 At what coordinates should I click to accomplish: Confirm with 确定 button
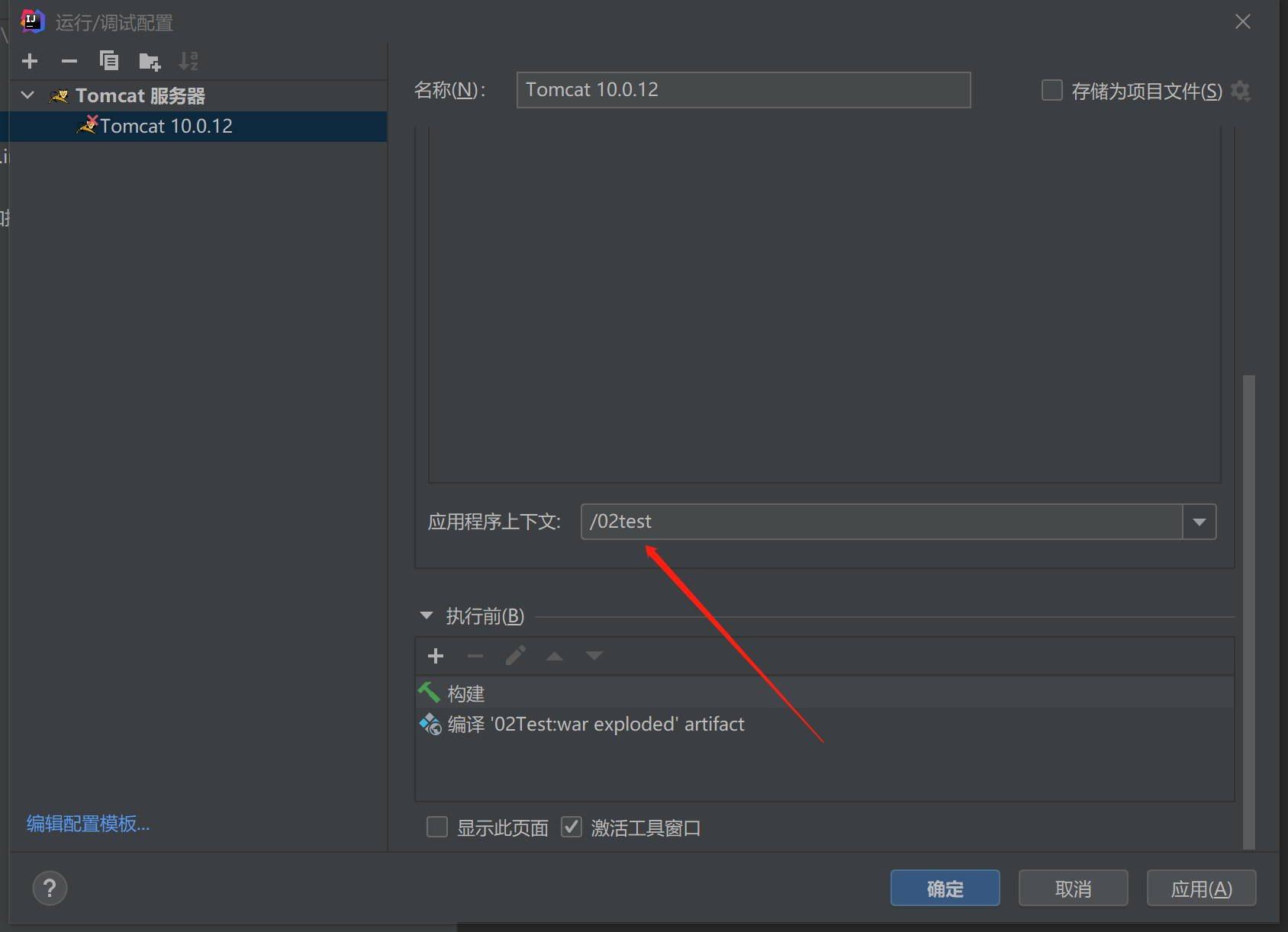coord(945,889)
